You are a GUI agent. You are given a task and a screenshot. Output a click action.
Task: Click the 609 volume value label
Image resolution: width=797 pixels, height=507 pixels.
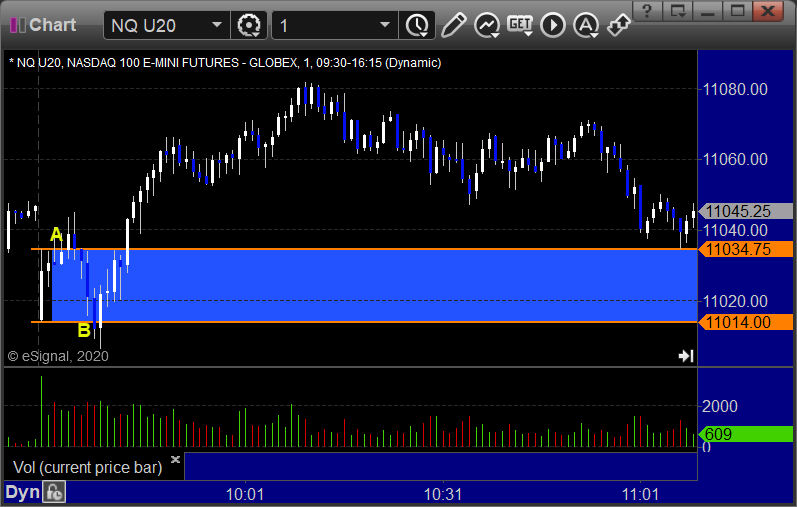(745, 434)
